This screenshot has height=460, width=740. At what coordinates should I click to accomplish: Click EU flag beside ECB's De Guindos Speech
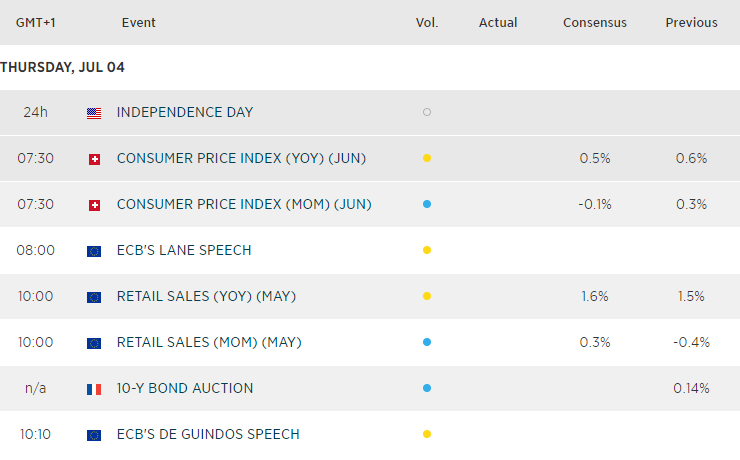tap(94, 435)
